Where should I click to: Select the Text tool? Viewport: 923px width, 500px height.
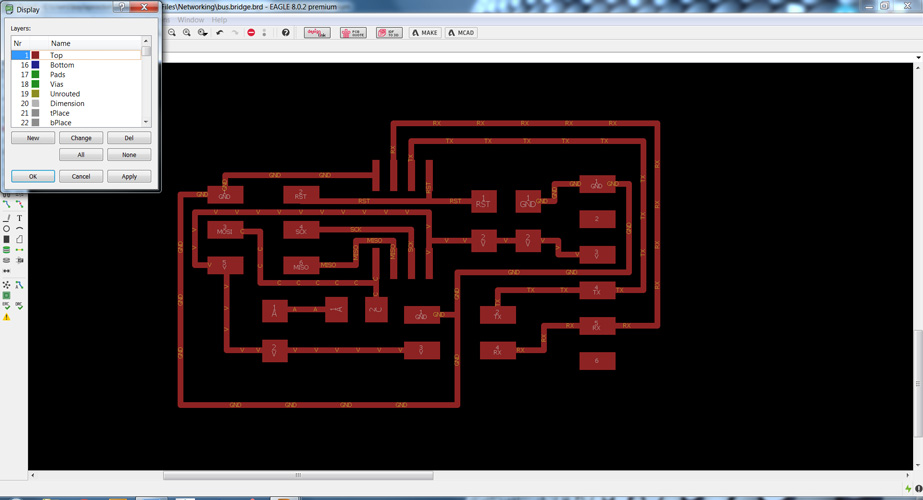tap(19, 218)
